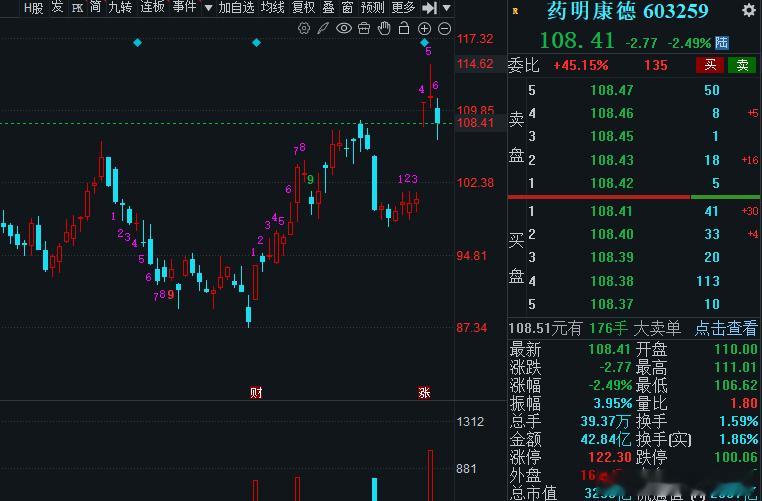Click 加自选 to add watchlist

(x=236, y=7)
